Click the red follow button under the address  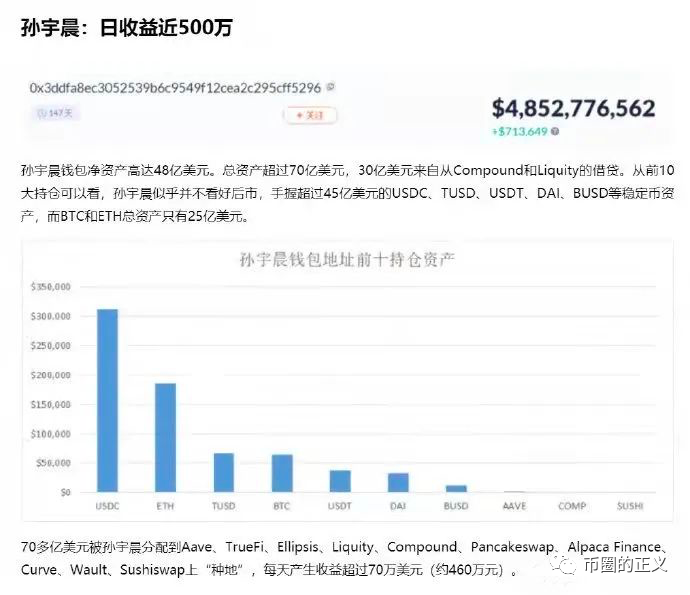pos(310,115)
